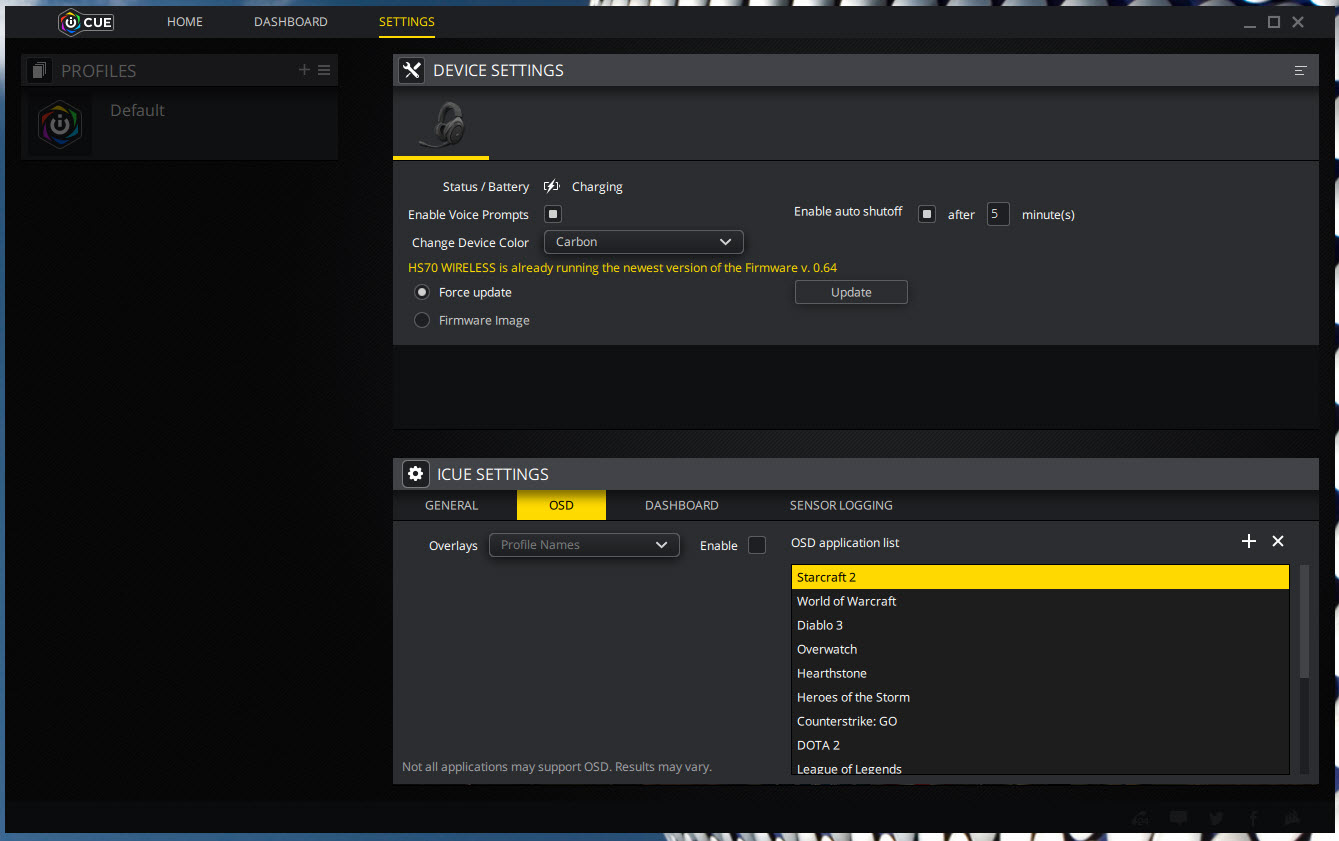Choose Overwatch from application list

[x=1040, y=649]
